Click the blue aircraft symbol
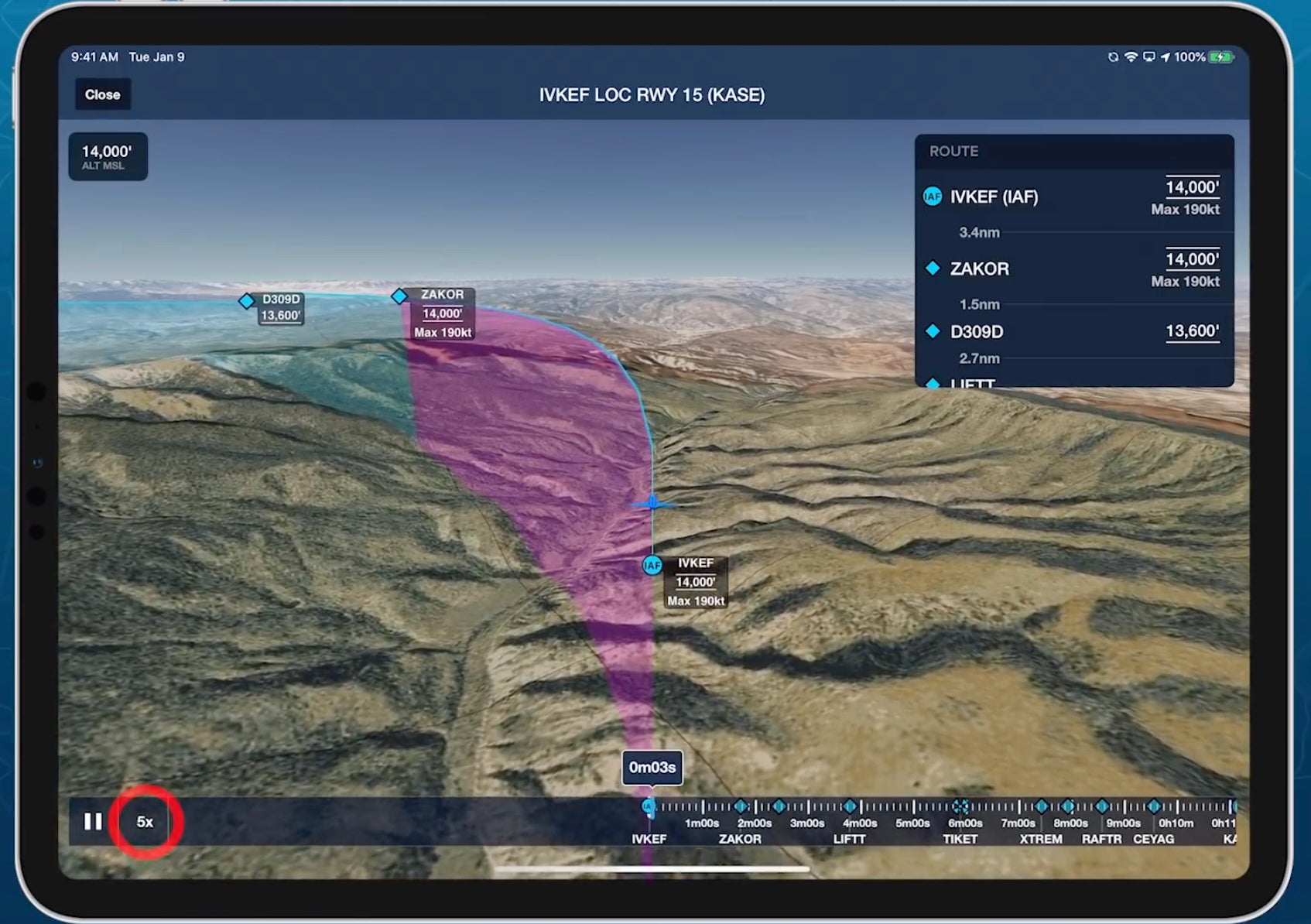The image size is (1311, 924). (652, 504)
